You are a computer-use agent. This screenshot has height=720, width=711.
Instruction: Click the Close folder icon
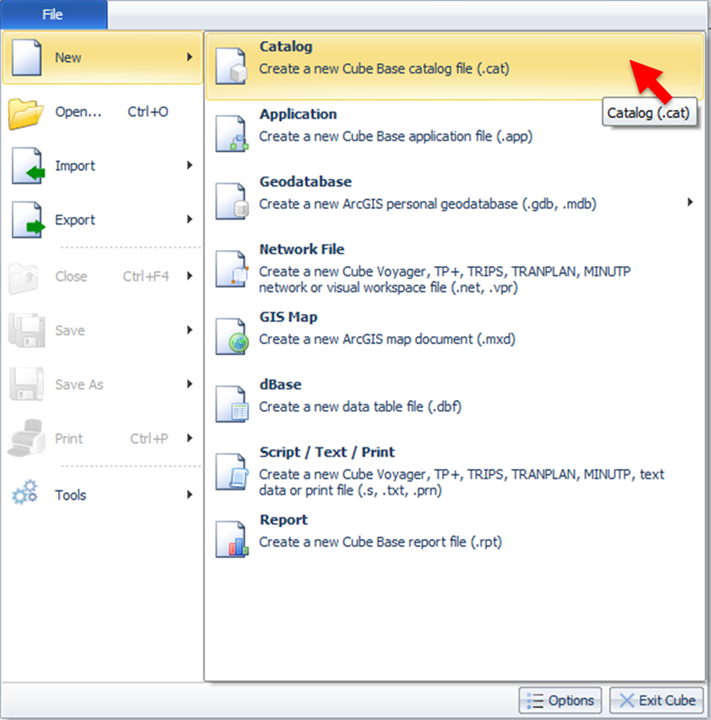(24, 278)
